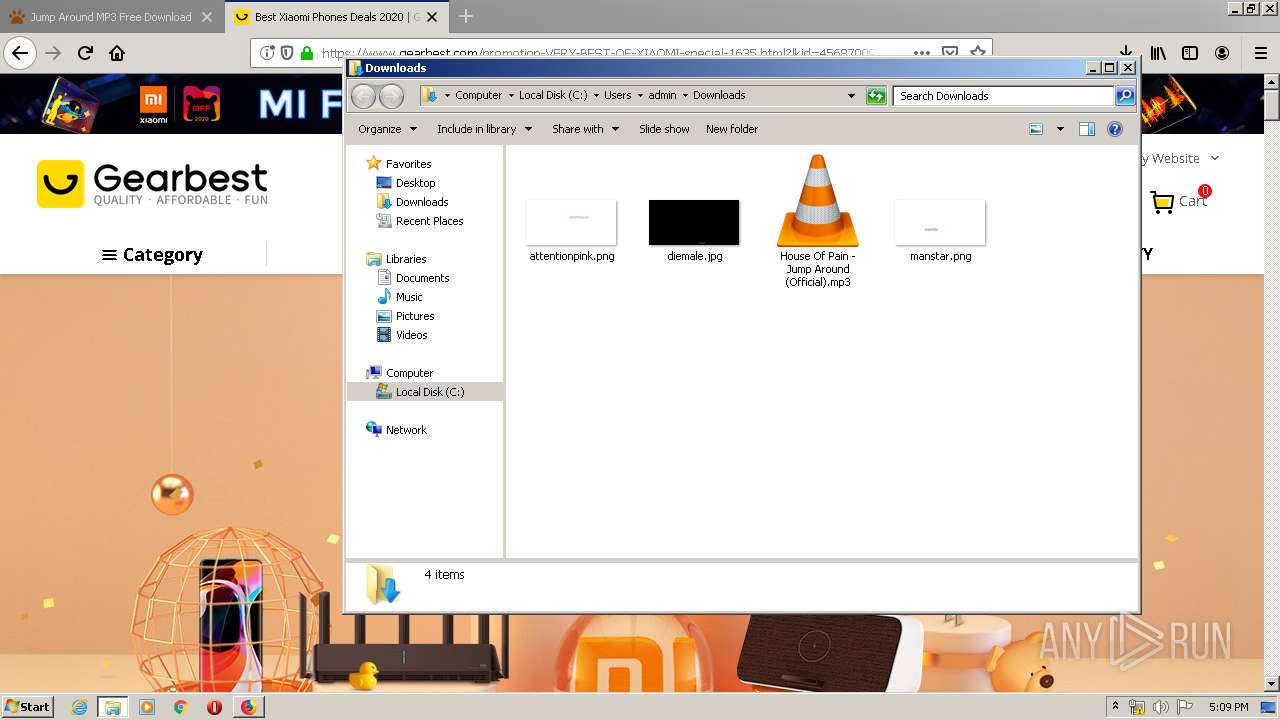Image resolution: width=1280 pixels, height=720 pixels.
Task: Open the Gearbest shopping Cart
Action: tap(1179, 200)
